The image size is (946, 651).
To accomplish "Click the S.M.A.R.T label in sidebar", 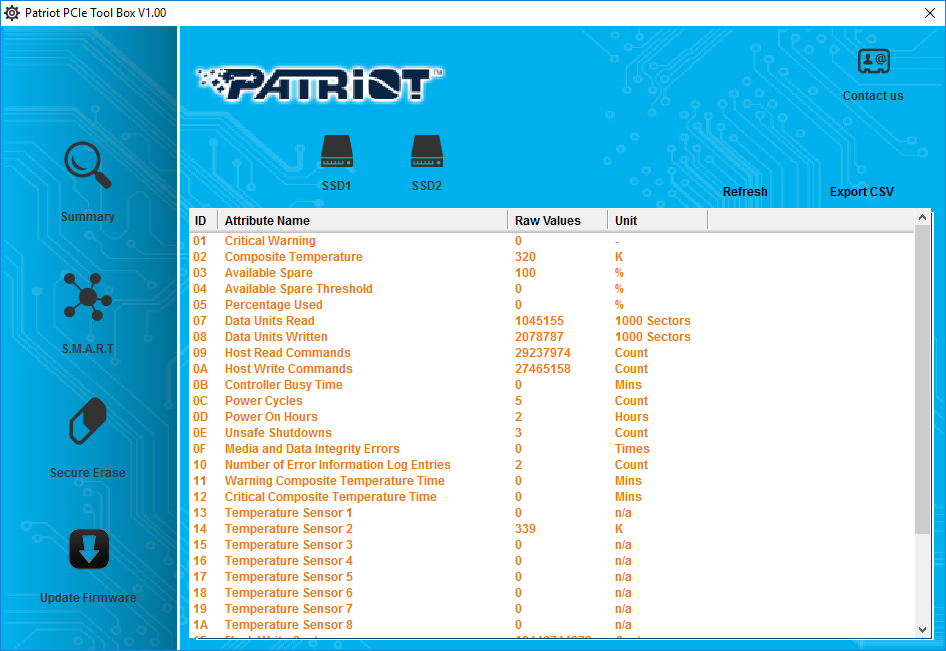I will (87, 349).
